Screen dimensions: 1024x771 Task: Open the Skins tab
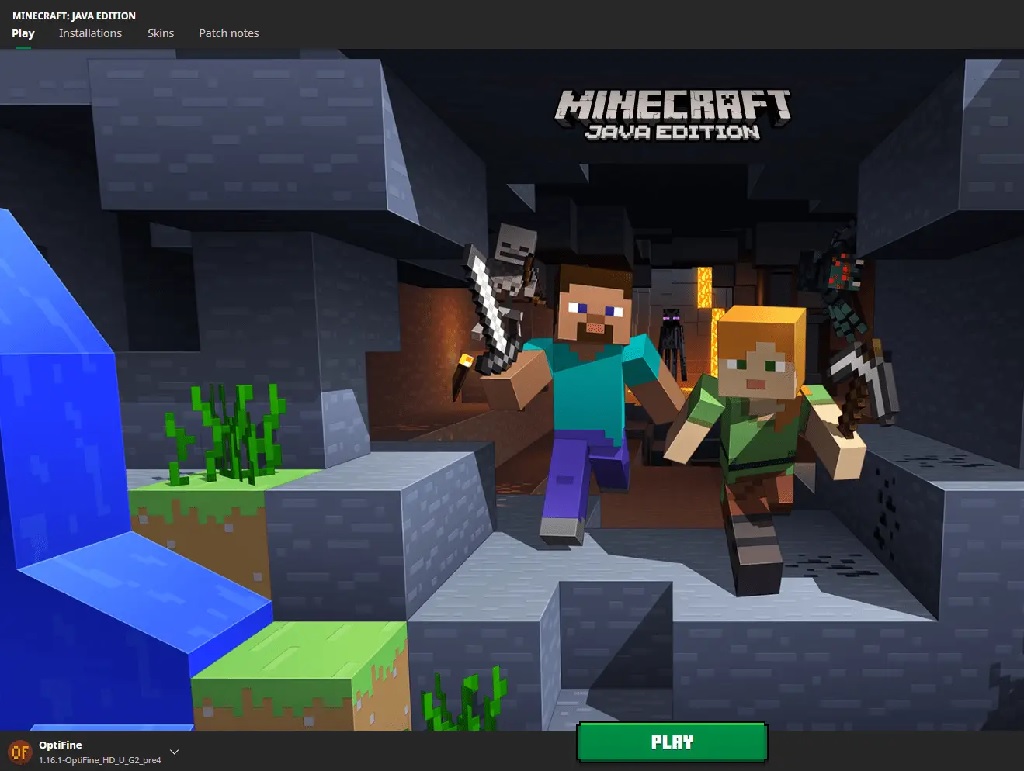161,33
